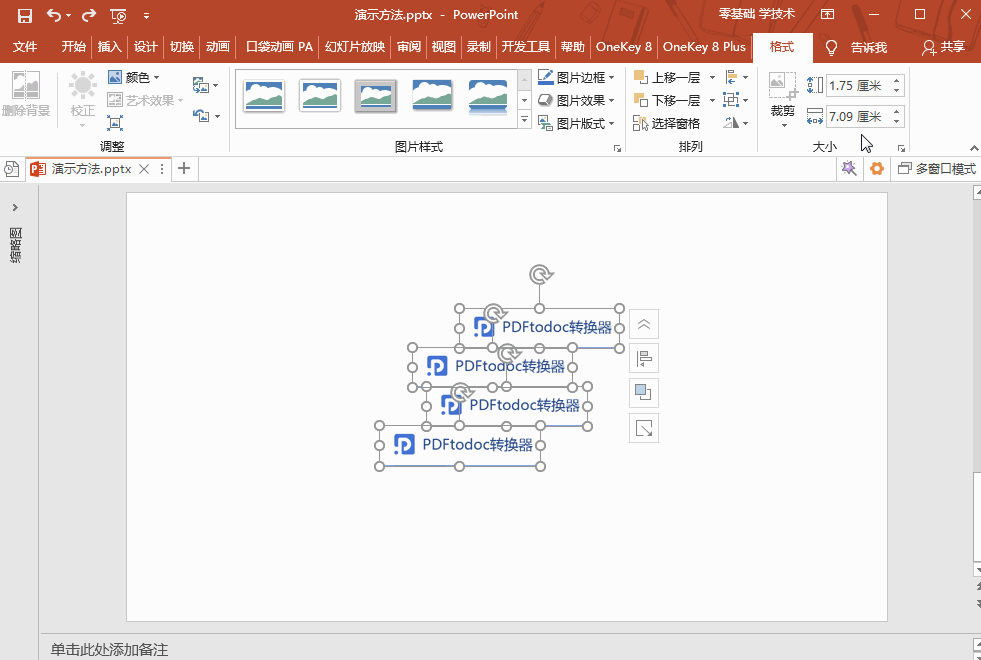Open the 图片版式 dropdown

[576, 124]
